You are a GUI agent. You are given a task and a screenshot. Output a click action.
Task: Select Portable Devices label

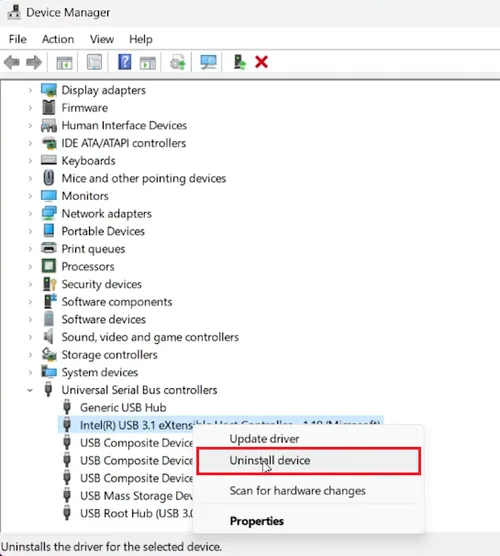[x=103, y=231]
